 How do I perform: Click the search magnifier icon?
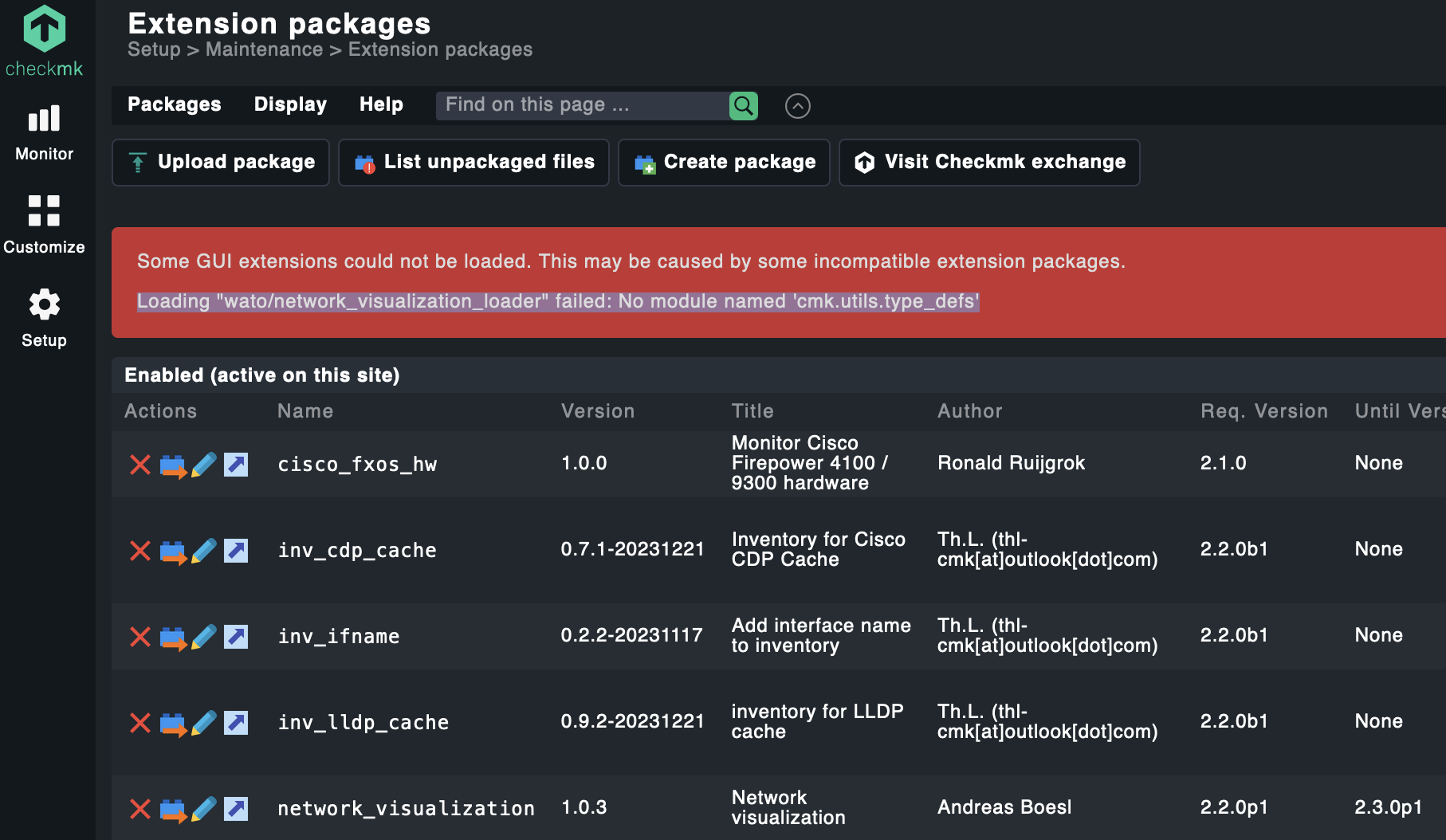(742, 104)
